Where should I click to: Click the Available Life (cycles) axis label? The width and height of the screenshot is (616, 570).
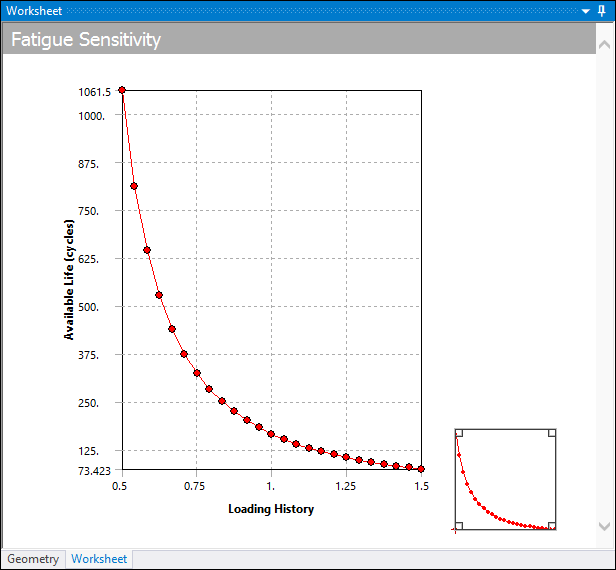pos(69,279)
